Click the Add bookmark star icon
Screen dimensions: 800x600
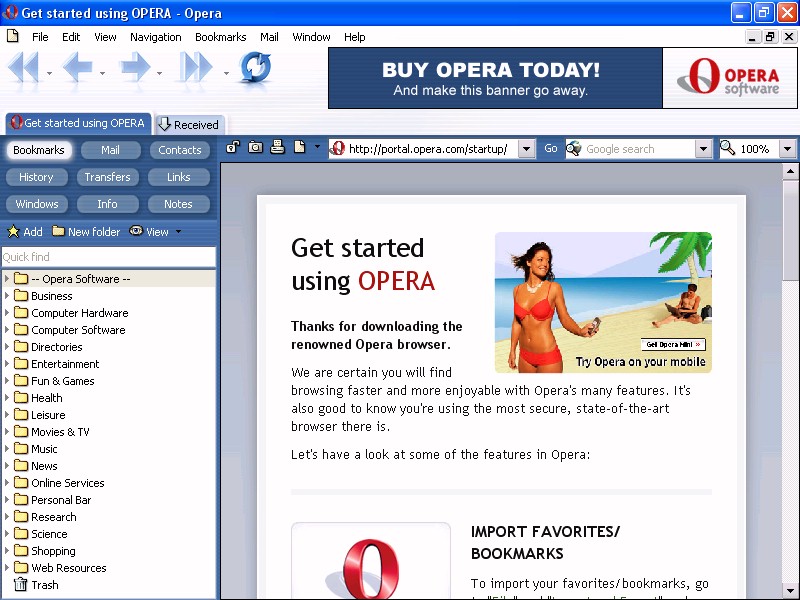pyautogui.click(x=13, y=232)
